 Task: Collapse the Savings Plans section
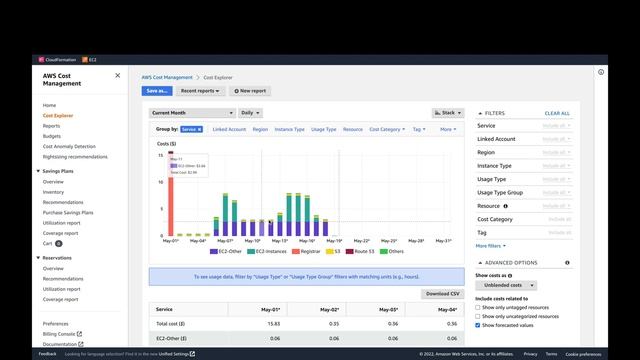pyautogui.click(x=38, y=171)
